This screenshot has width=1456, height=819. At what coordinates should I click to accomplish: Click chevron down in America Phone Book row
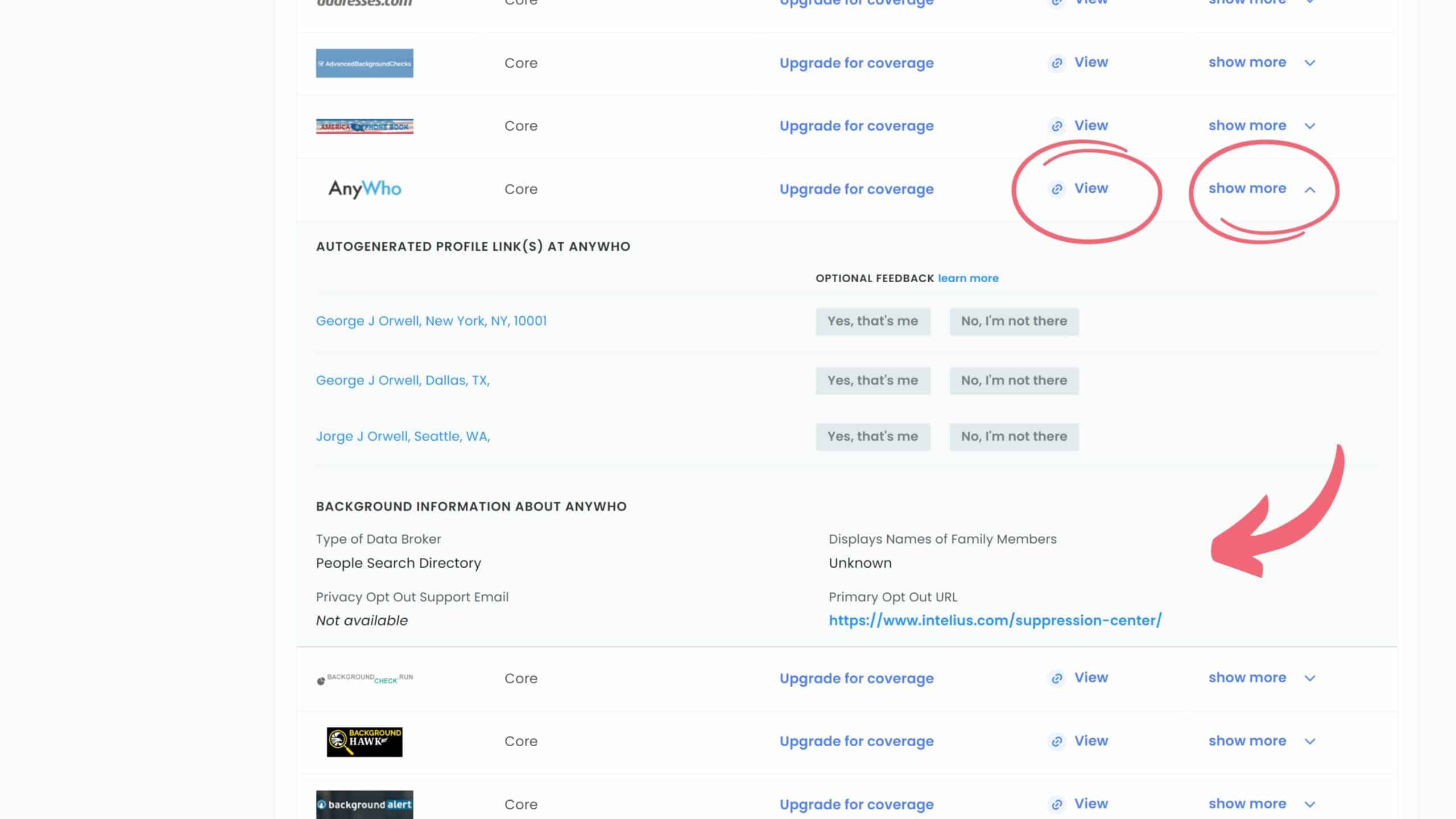pos(1310,126)
